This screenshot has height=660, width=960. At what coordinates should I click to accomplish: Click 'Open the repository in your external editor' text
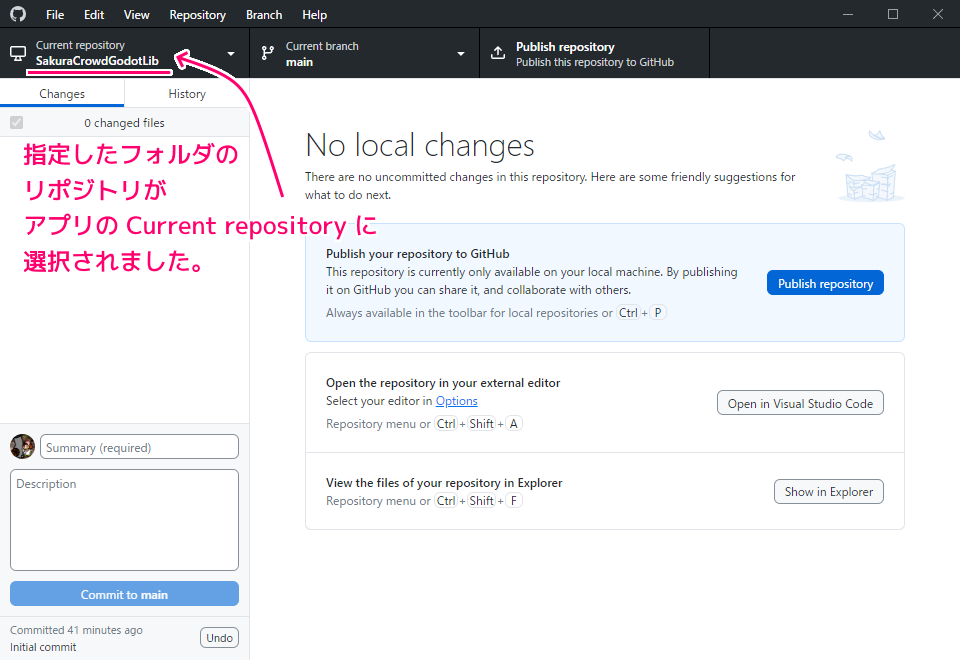point(443,383)
